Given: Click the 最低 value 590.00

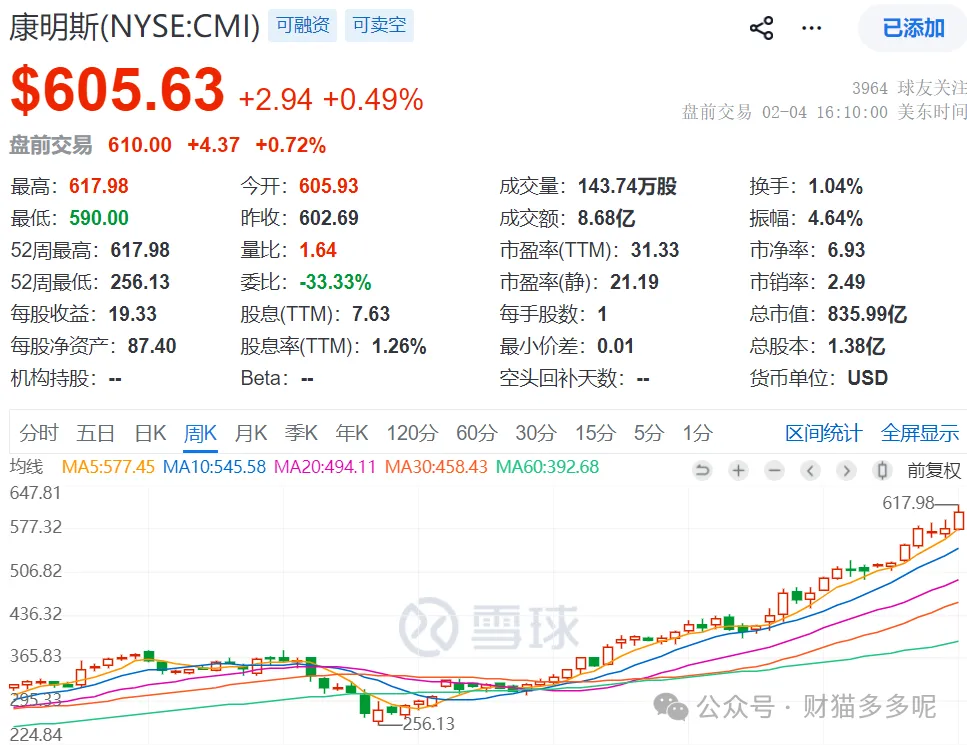Looking at the screenshot, I should coord(99,218).
